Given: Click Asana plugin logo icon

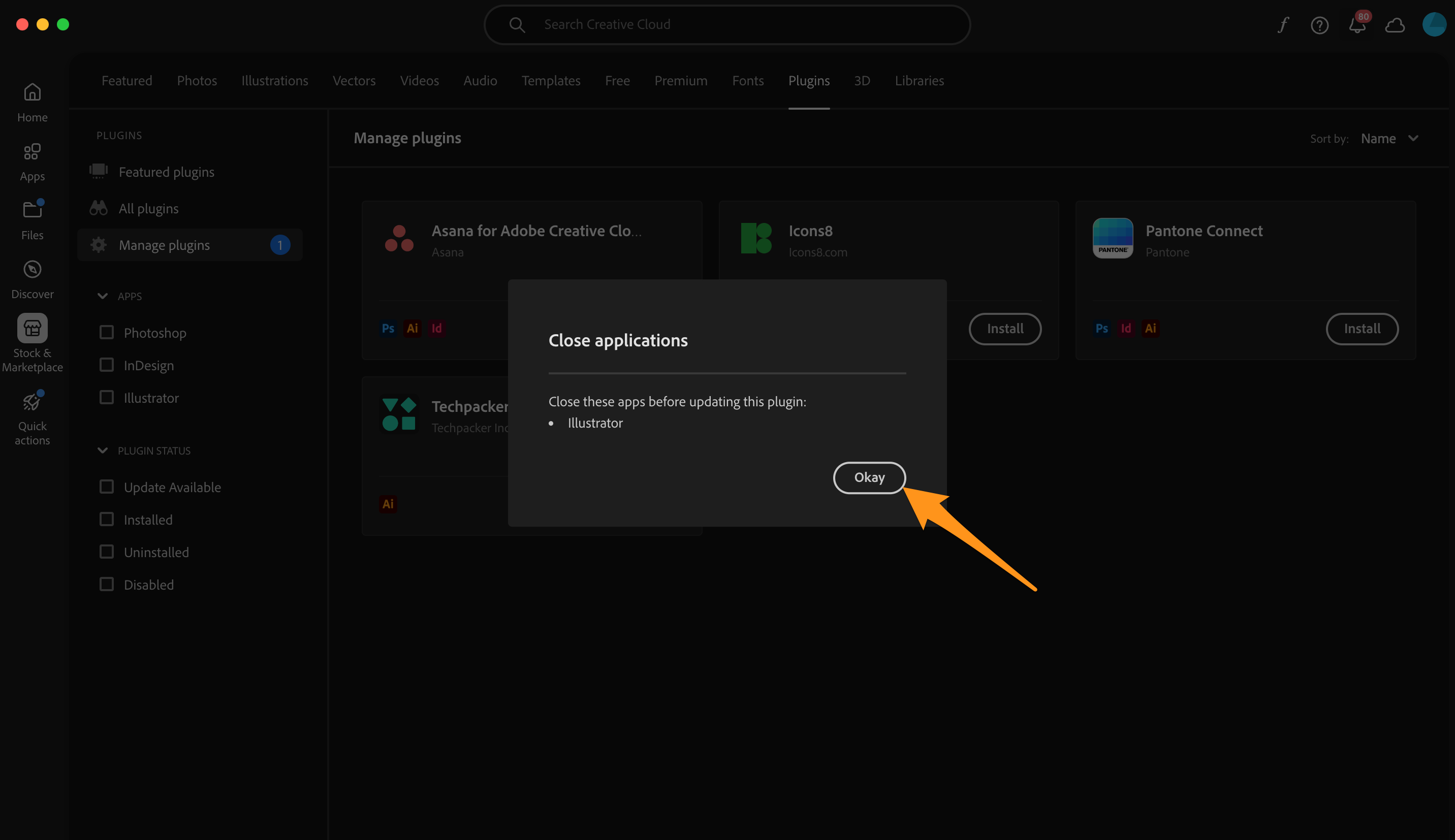Looking at the screenshot, I should tap(399, 238).
